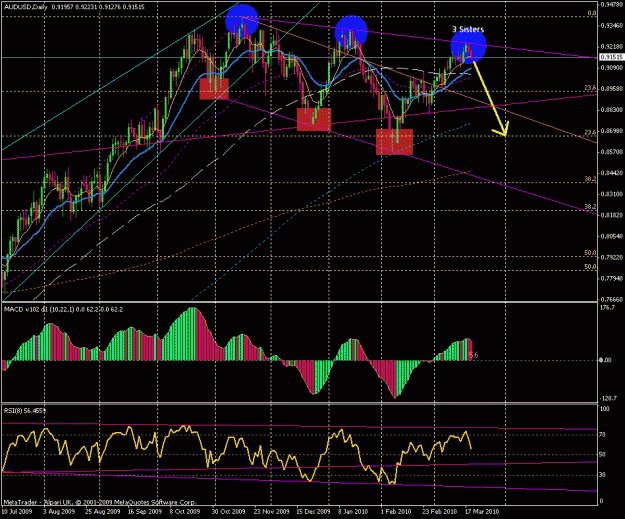This screenshot has width=625, height=519.
Task: Click the 0.79220 price axis value
Action: pos(612,258)
